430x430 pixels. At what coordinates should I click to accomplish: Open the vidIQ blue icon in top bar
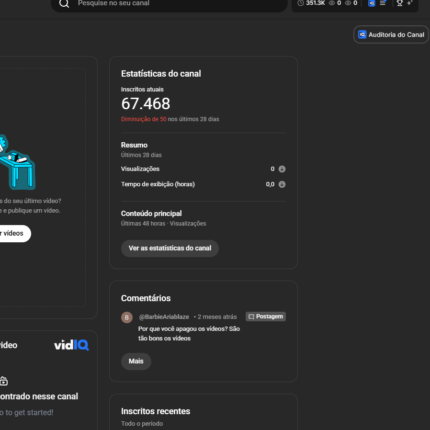click(371, 3)
